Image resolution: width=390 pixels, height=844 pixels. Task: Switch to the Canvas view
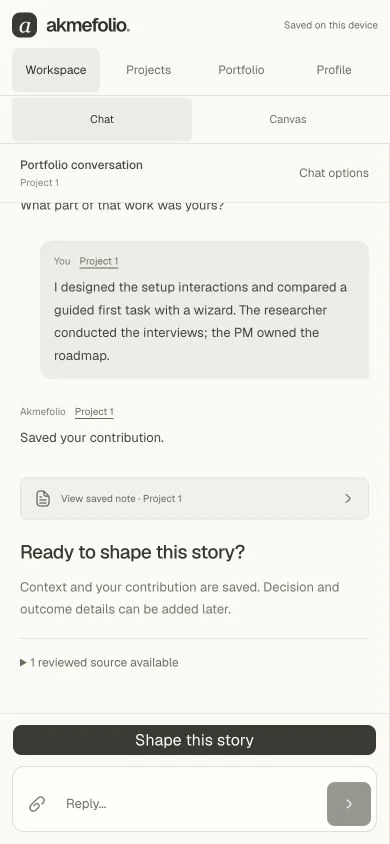click(288, 119)
